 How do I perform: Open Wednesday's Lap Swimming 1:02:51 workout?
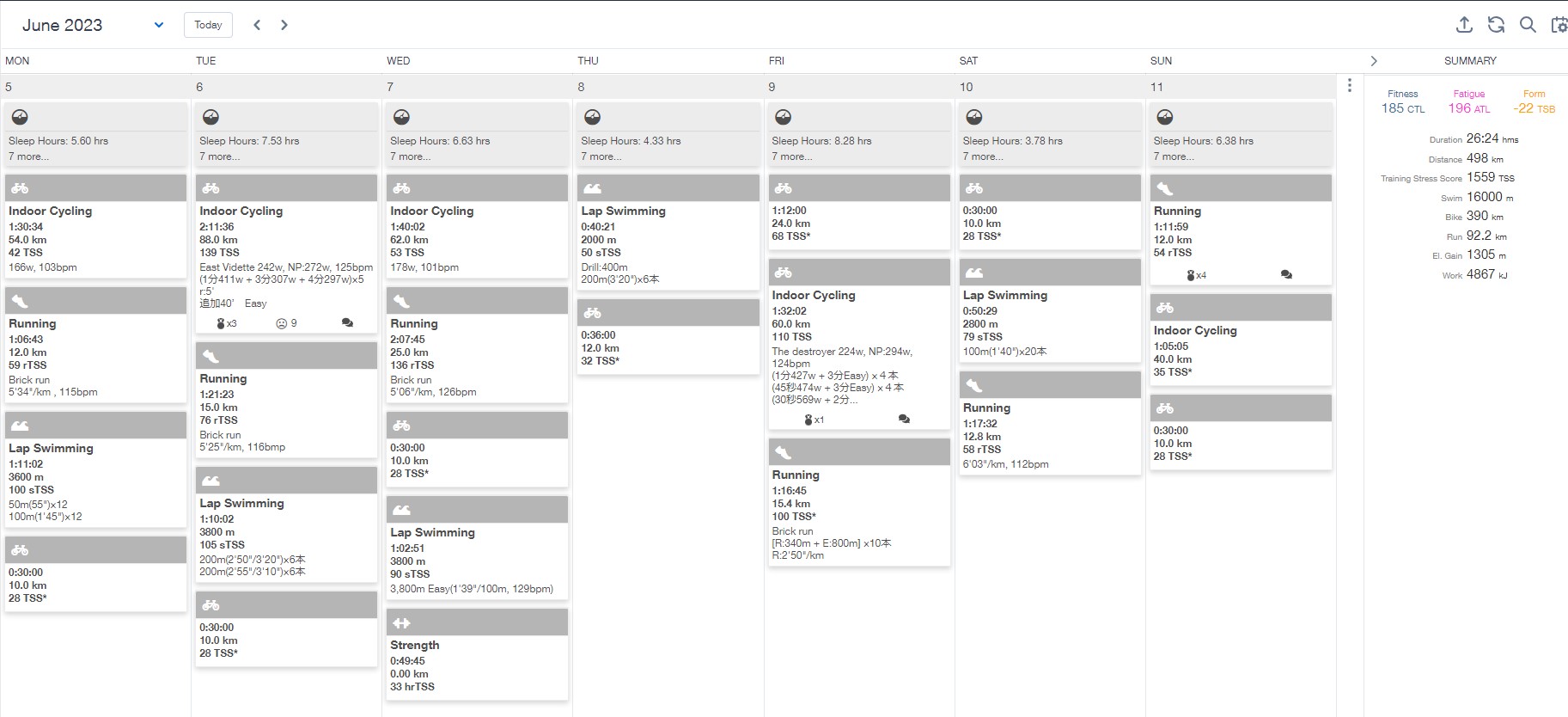click(477, 548)
